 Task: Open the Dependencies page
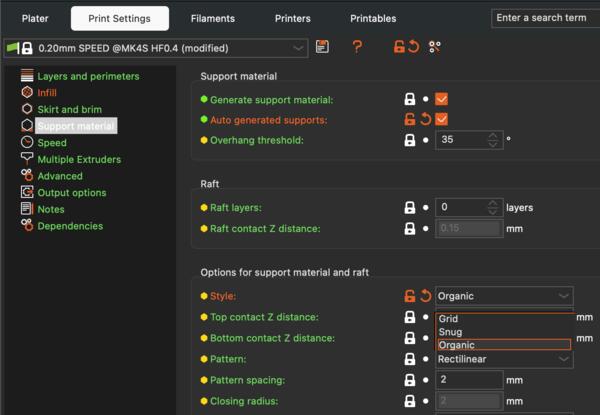tap(70, 226)
